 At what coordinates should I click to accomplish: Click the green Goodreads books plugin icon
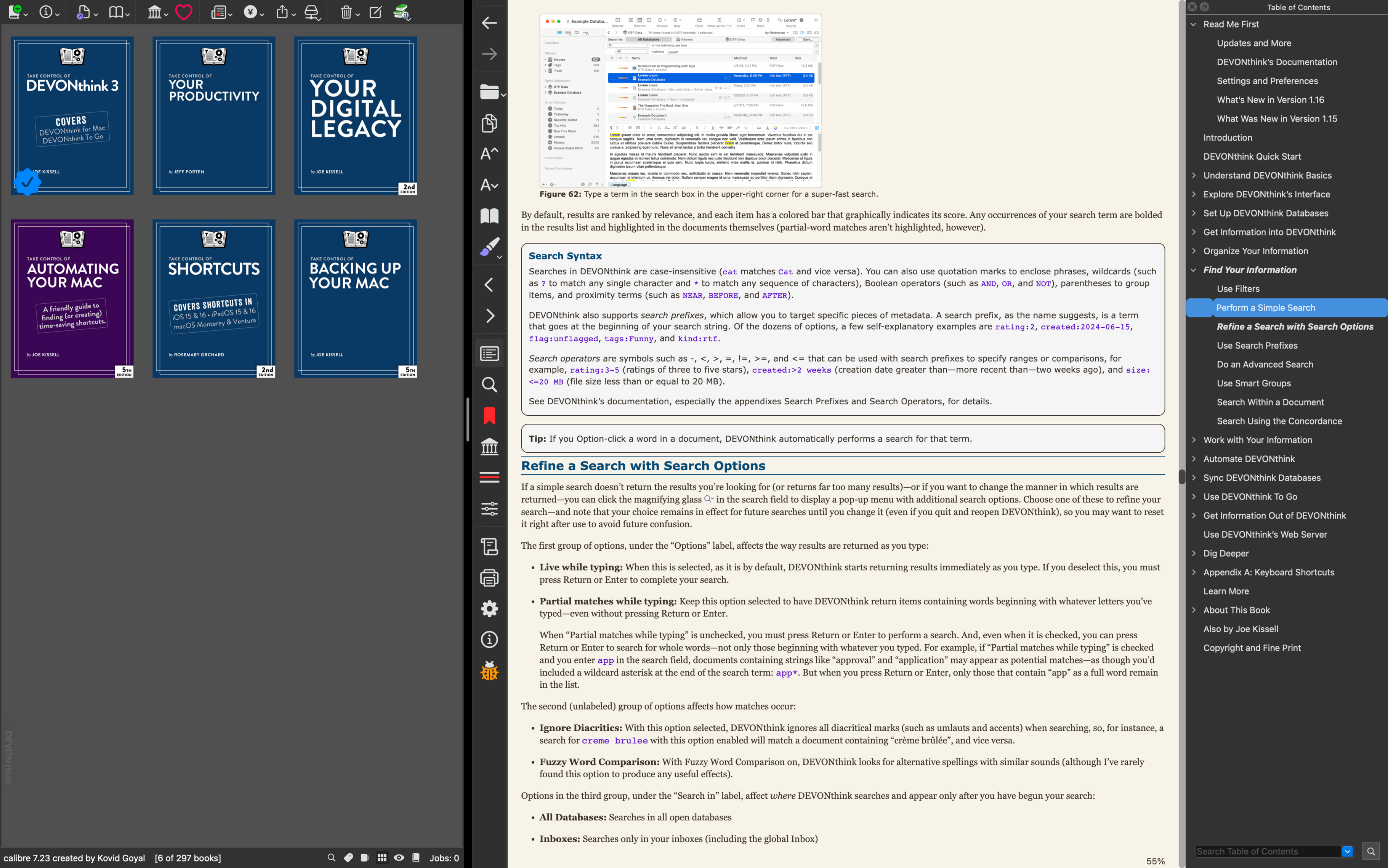click(x=402, y=11)
